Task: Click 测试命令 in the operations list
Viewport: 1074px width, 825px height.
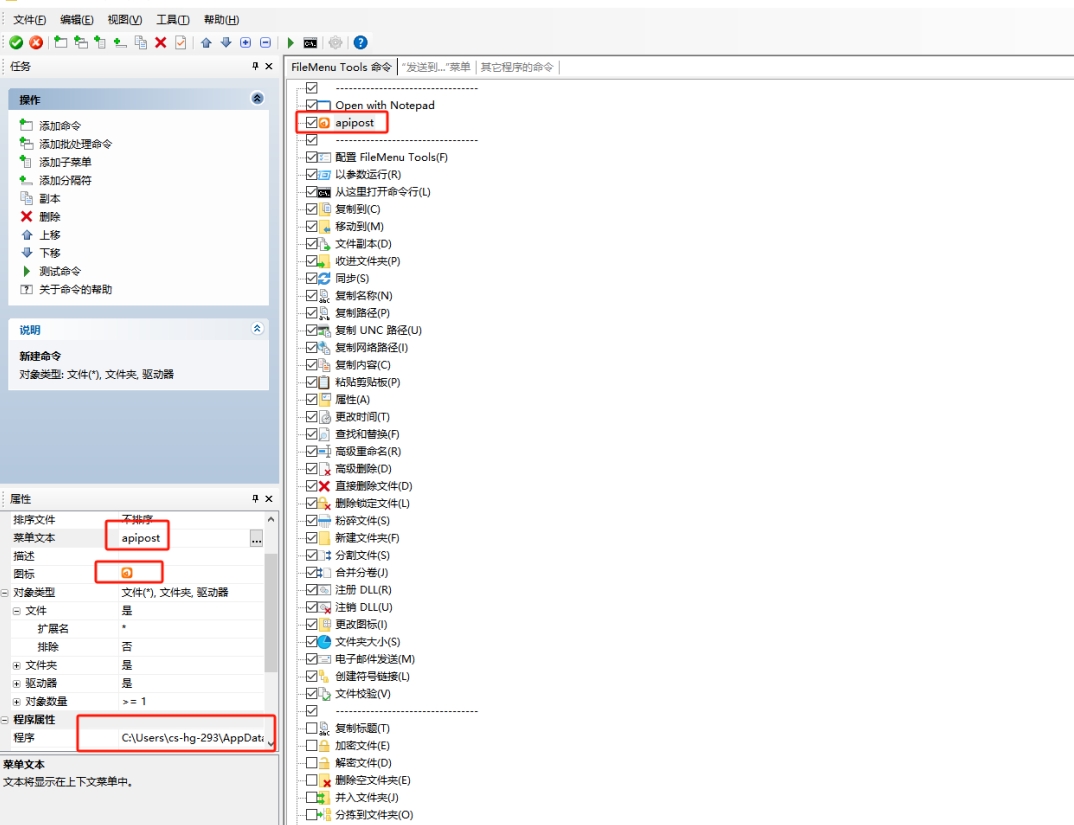Action: [60, 271]
